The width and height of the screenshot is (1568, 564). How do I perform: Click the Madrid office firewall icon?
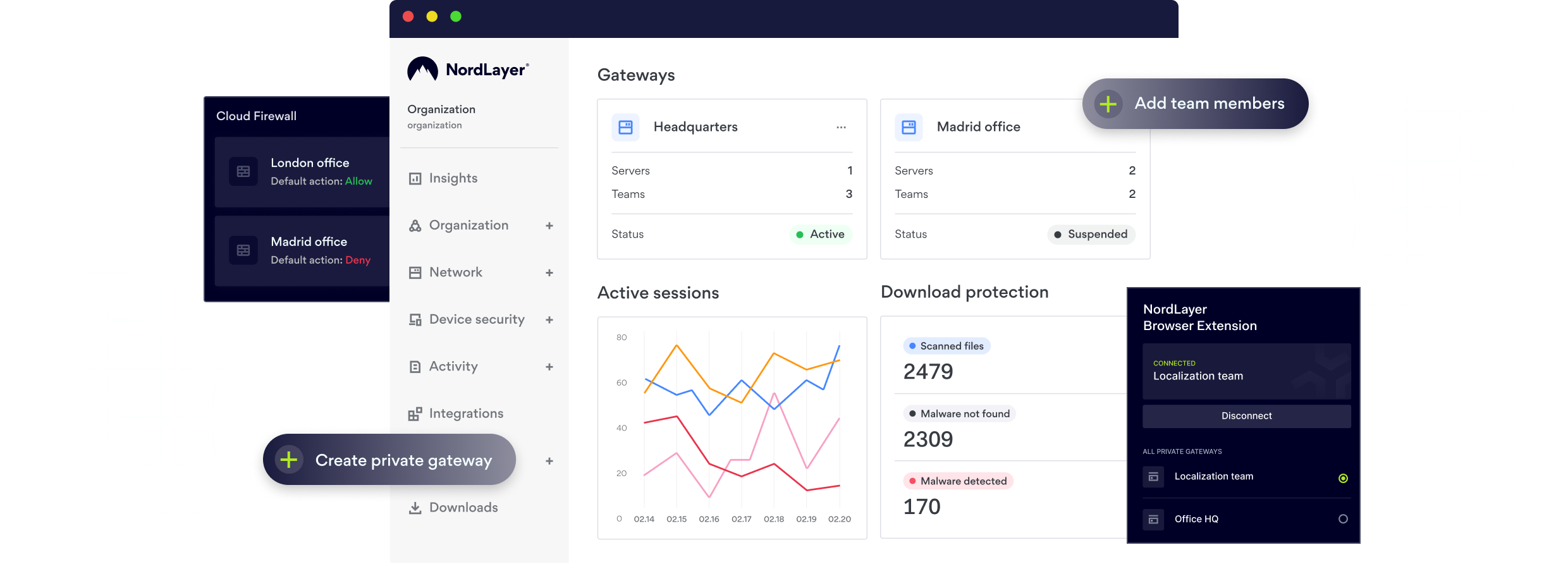click(x=243, y=250)
